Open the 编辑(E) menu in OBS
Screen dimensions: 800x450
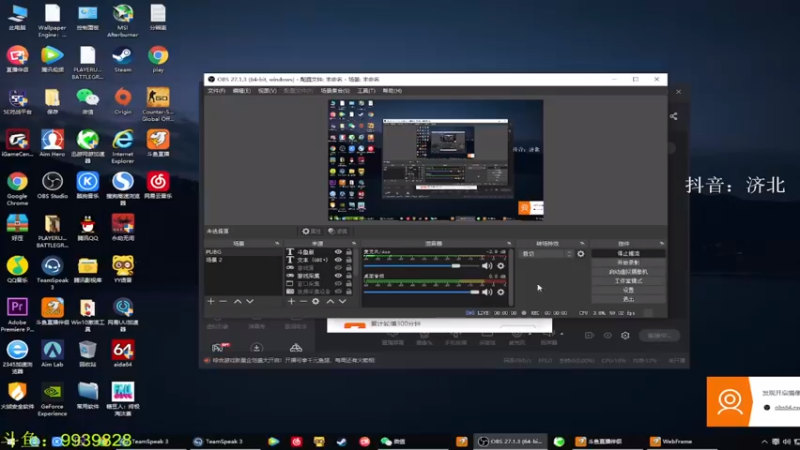point(241,91)
